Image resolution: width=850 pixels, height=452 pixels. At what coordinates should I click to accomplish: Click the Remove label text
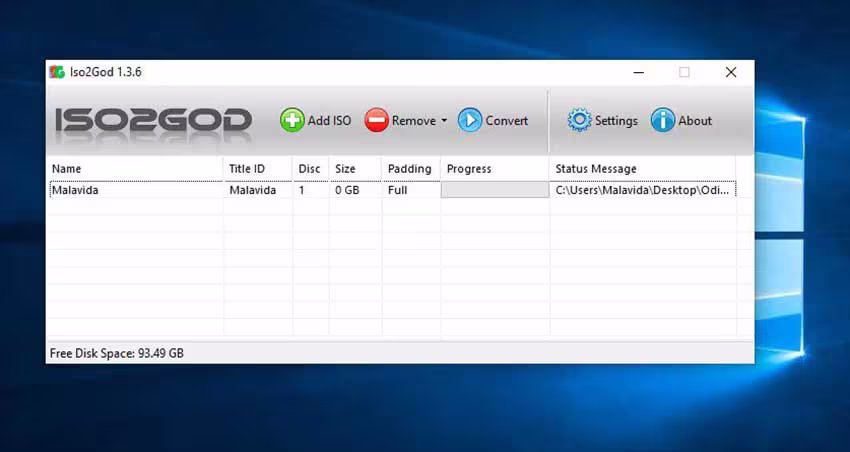pyautogui.click(x=414, y=120)
